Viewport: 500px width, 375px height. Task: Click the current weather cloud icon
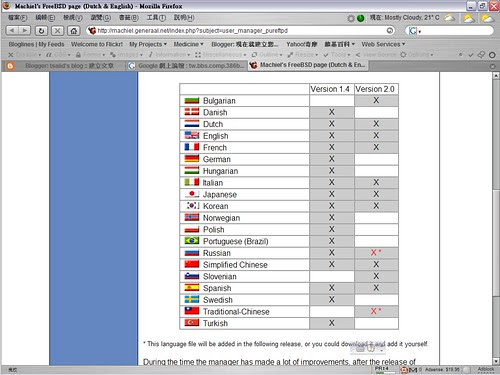tap(449, 18)
